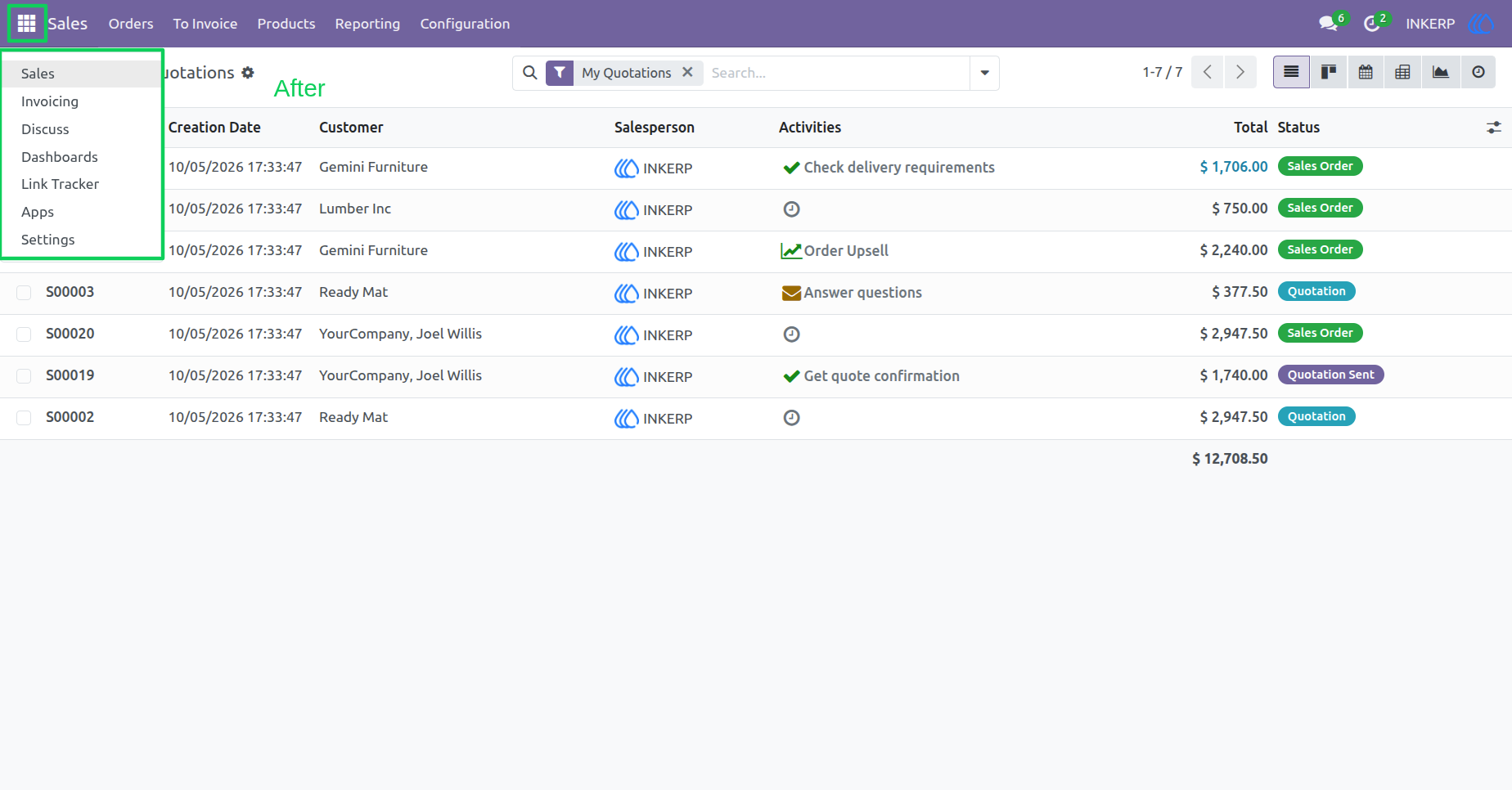Click the search magnifier icon
1512x790 pixels.
[x=530, y=73]
